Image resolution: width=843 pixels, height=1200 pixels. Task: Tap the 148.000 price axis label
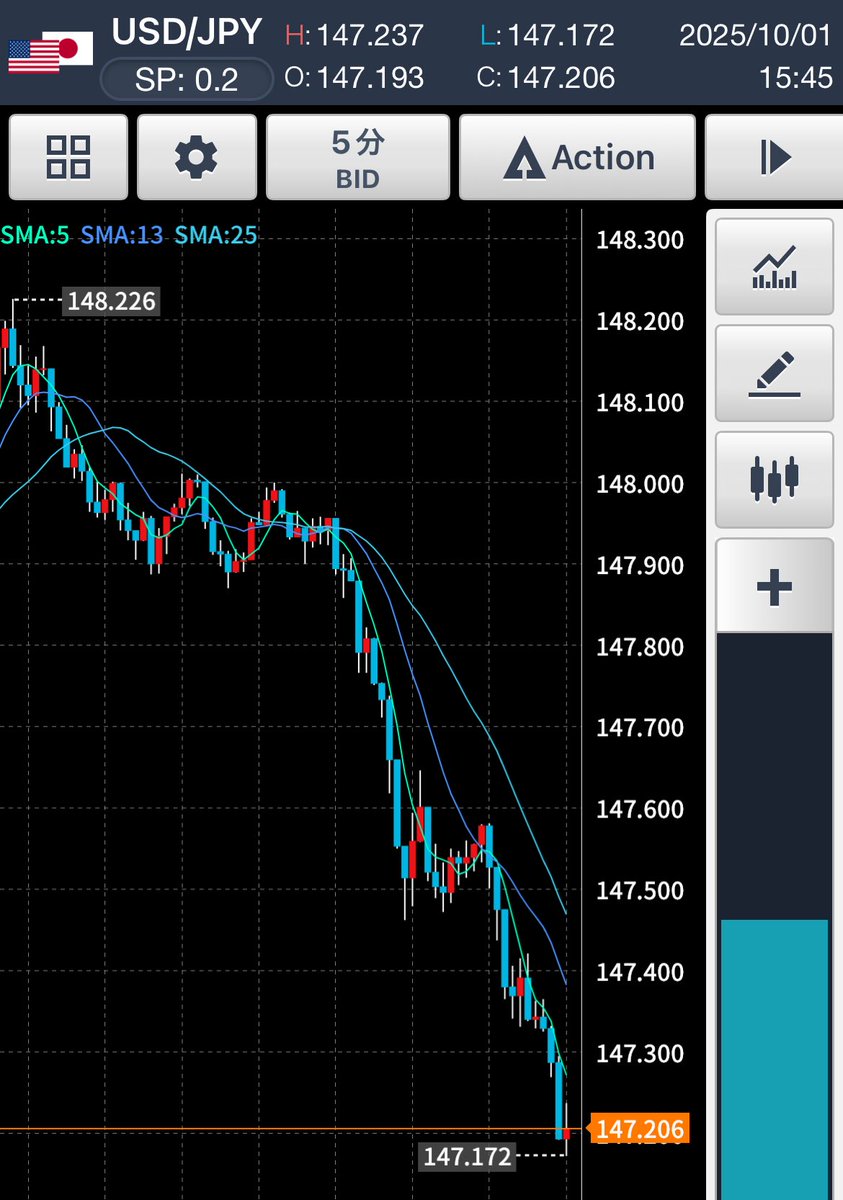(640, 484)
